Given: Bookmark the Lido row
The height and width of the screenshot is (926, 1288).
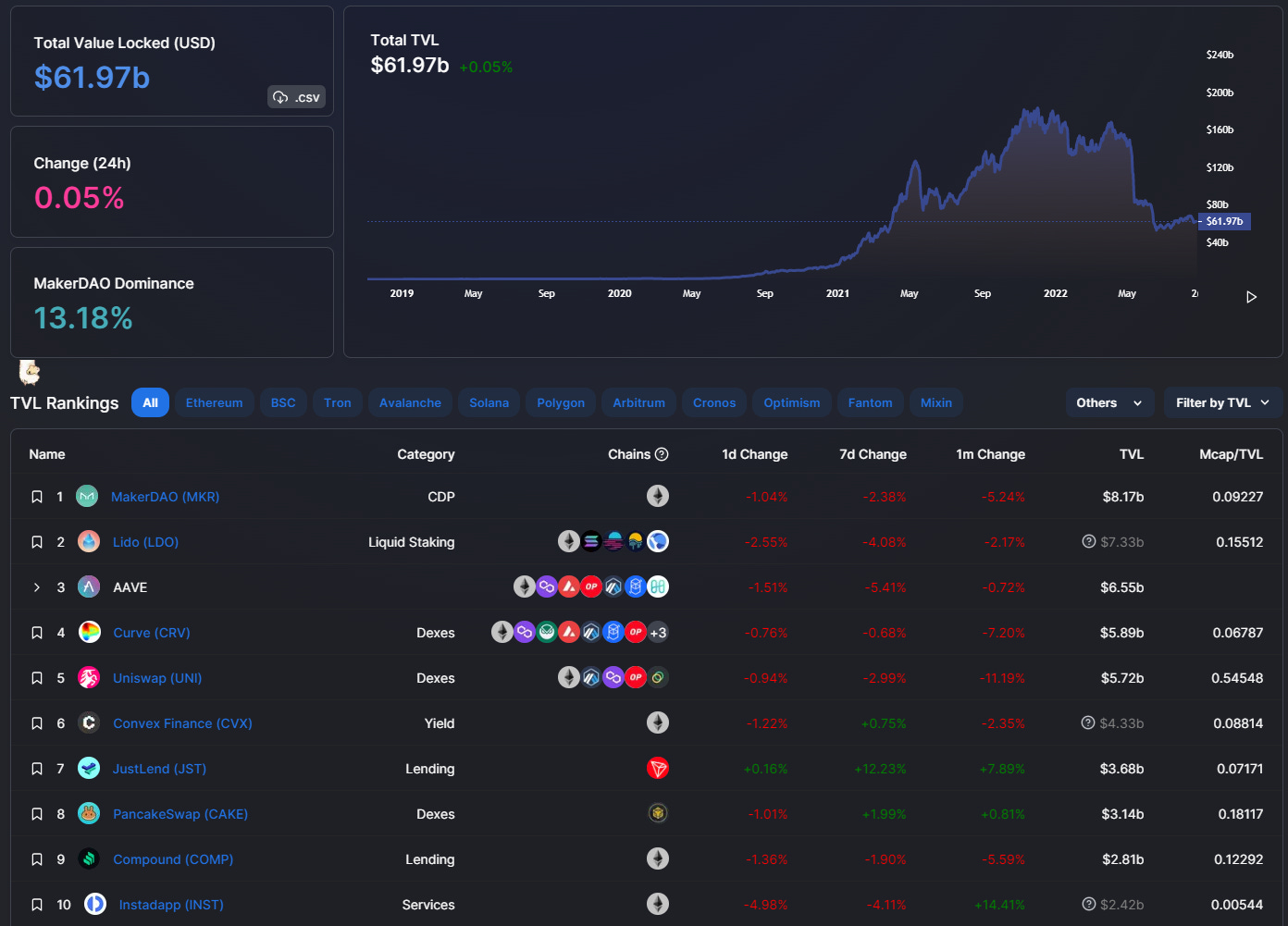Looking at the screenshot, I should (x=37, y=542).
